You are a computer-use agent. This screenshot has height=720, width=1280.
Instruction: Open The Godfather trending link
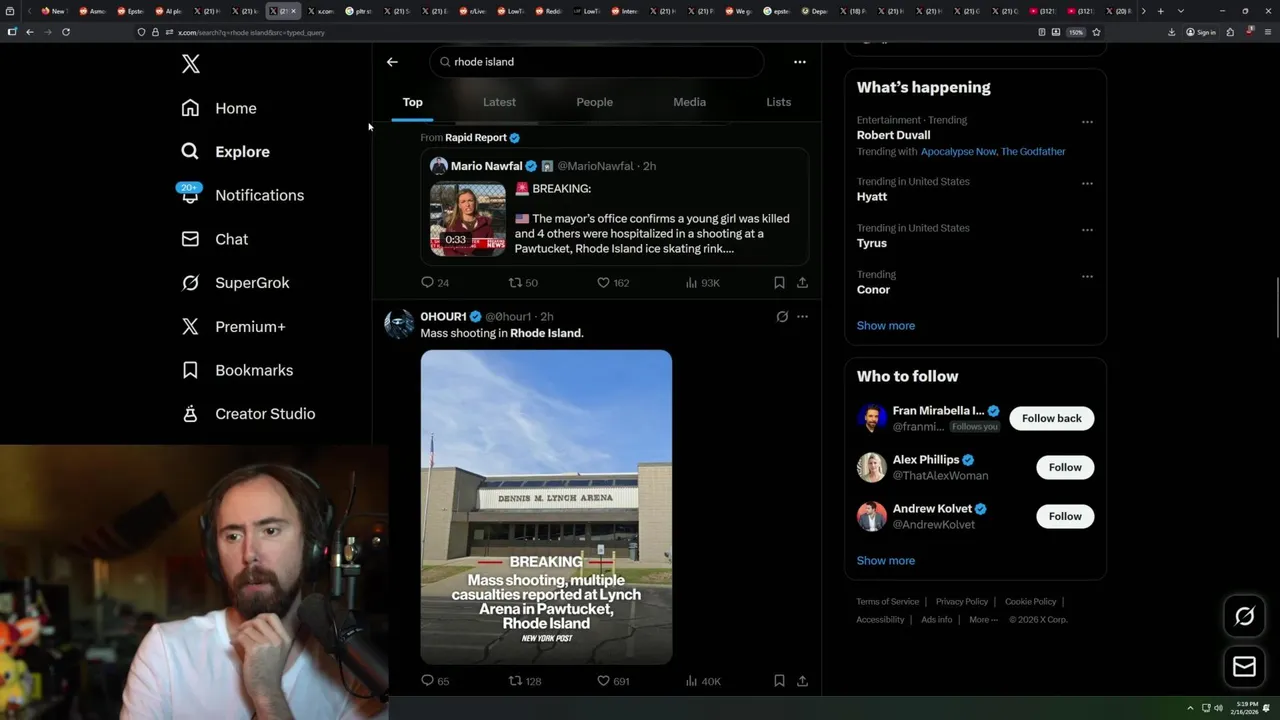pyautogui.click(x=1033, y=152)
